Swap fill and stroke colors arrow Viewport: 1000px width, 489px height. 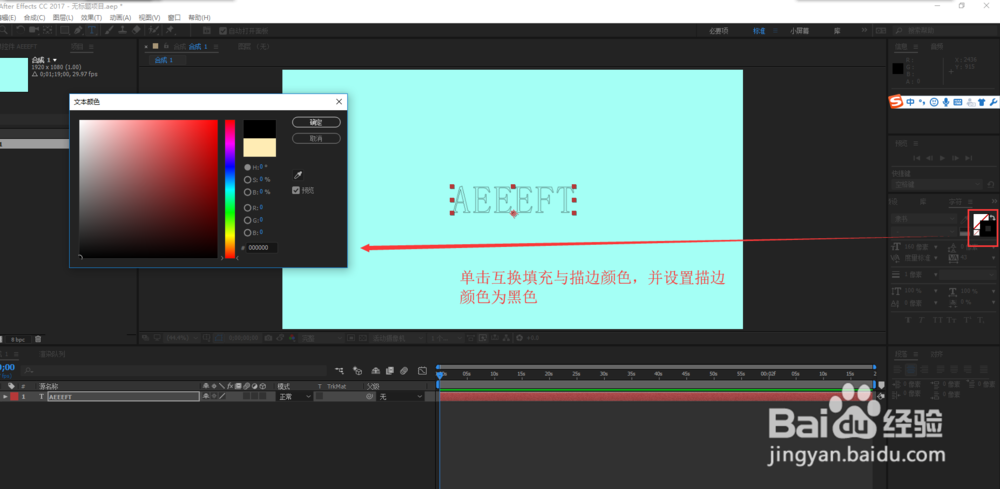point(993,217)
